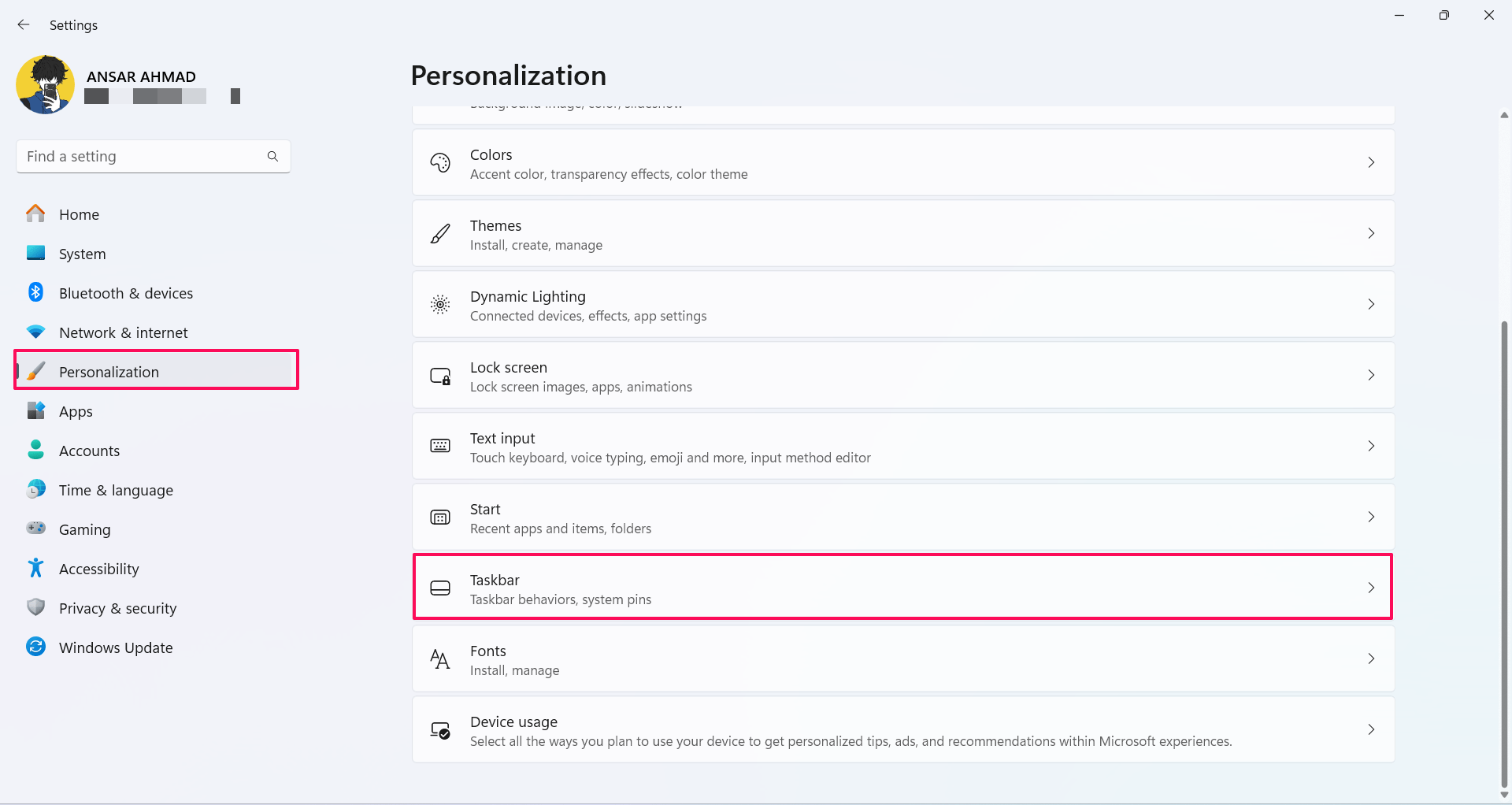Click the Home house icon
The width and height of the screenshot is (1512, 805).
click(35, 214)
